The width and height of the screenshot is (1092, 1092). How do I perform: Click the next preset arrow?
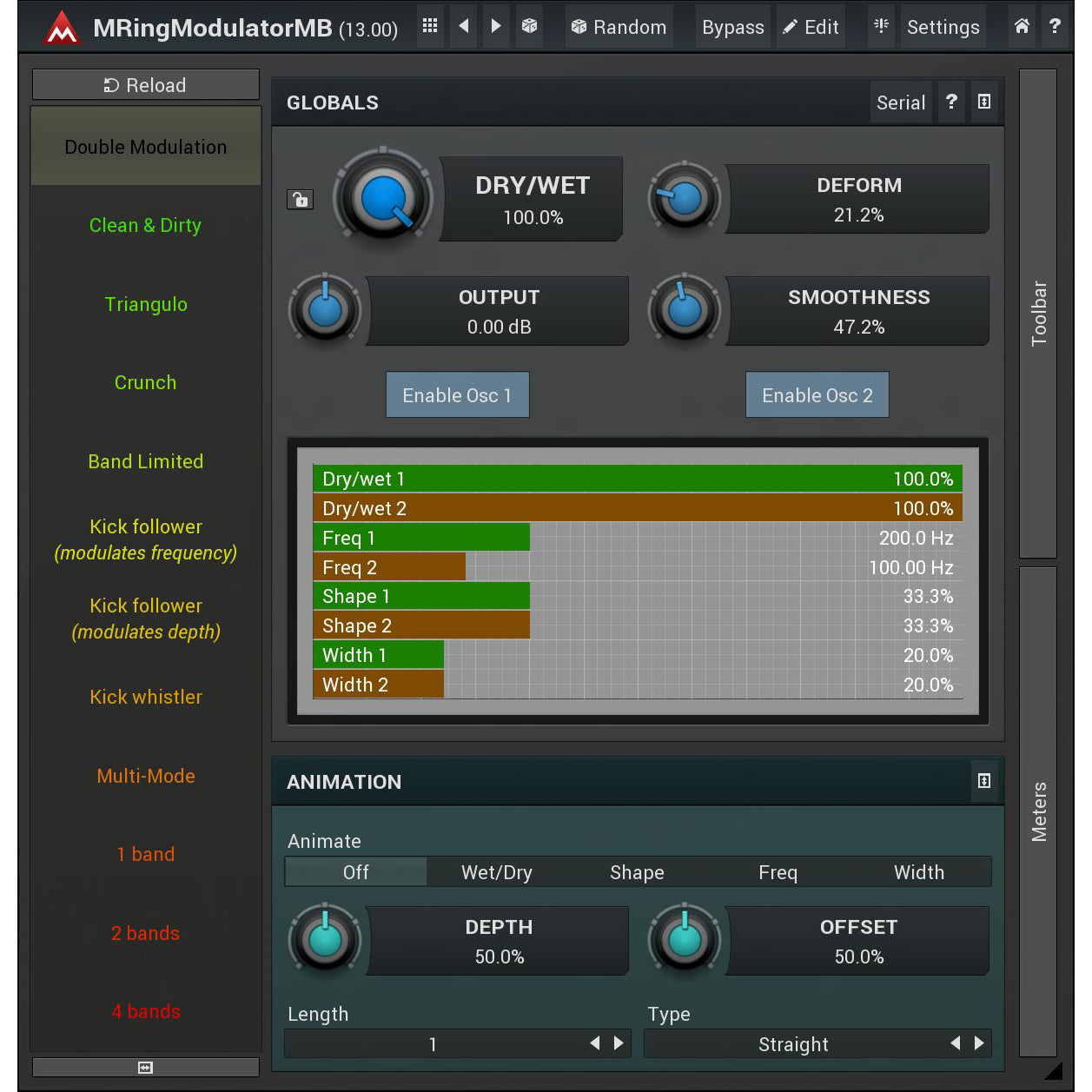[496, 26]
